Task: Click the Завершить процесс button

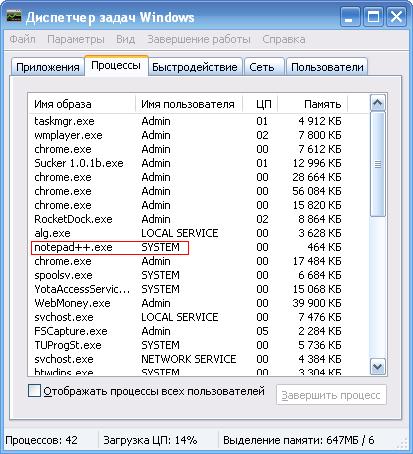Action: pos(331,395)
